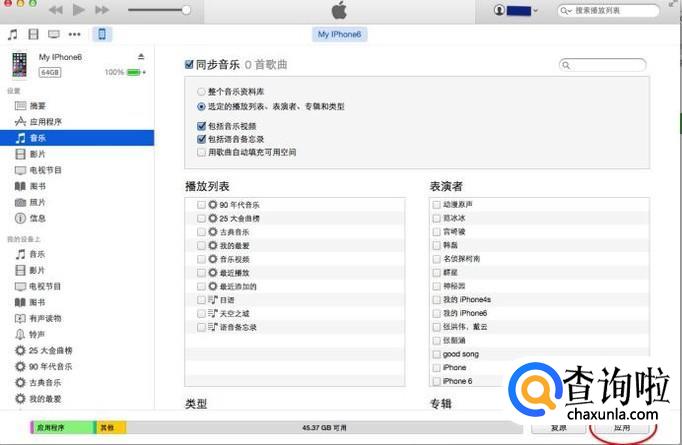This screenshot has width=682, height=445.
Task: Open the Music library icon in the toolbar
Action: [x=13, y=34]
